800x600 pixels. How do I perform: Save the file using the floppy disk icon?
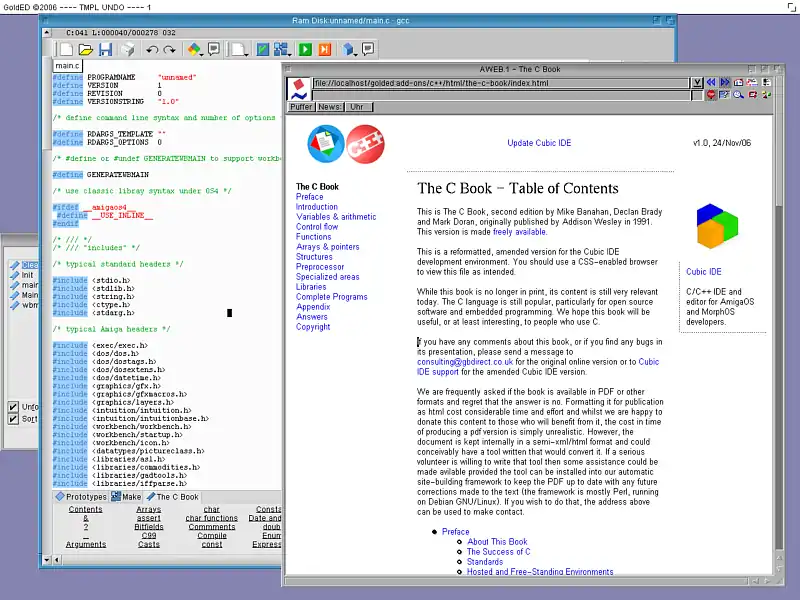(104, 49)
